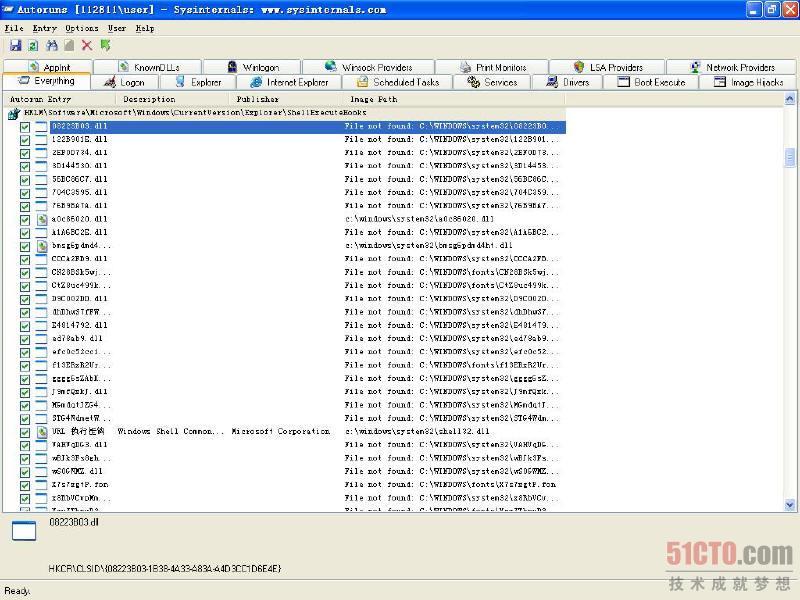Open the Entry menu
The height and width of the screenshot is (600, 800).
coord(44,29)
